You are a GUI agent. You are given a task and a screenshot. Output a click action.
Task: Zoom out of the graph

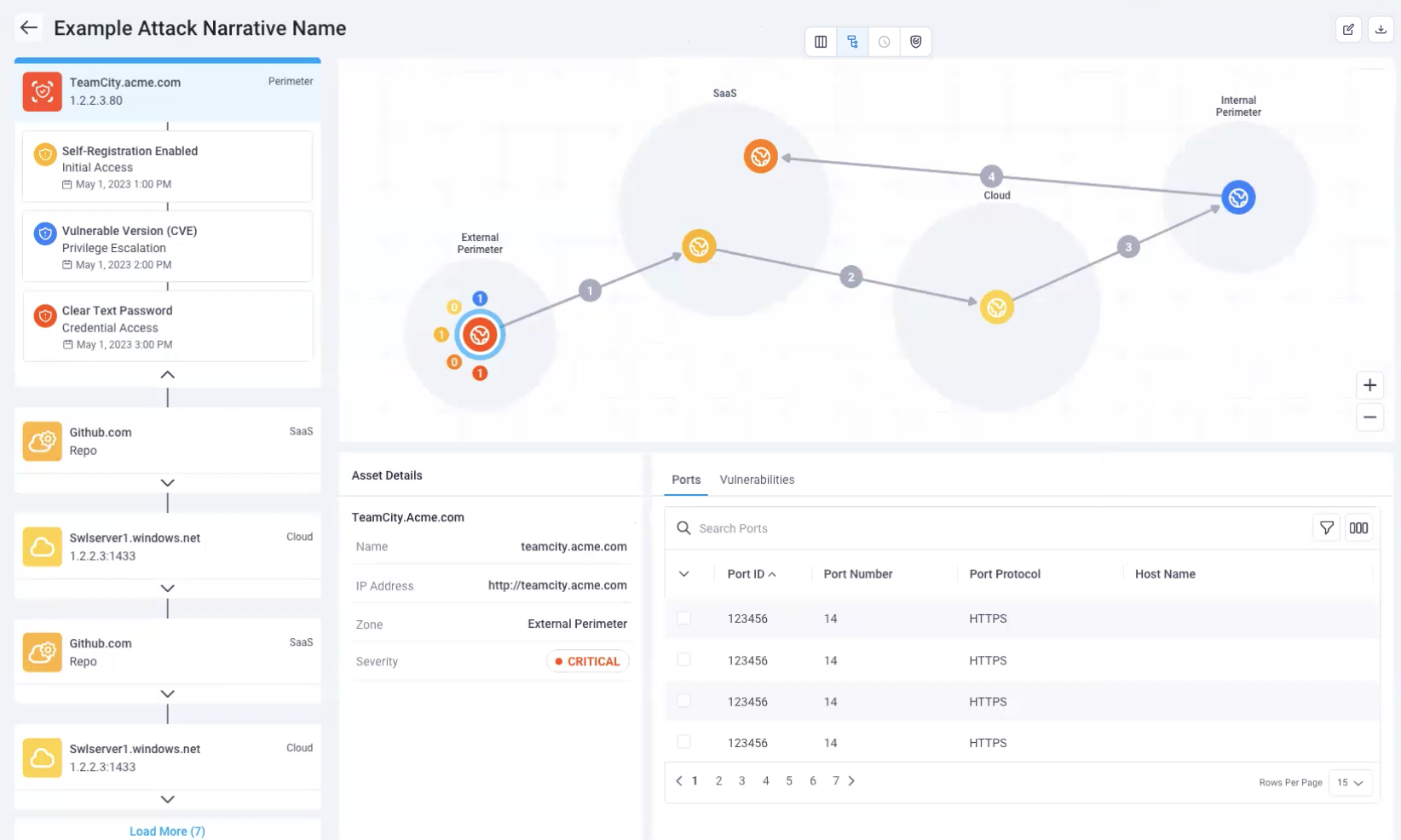[x=1369, y=417]
